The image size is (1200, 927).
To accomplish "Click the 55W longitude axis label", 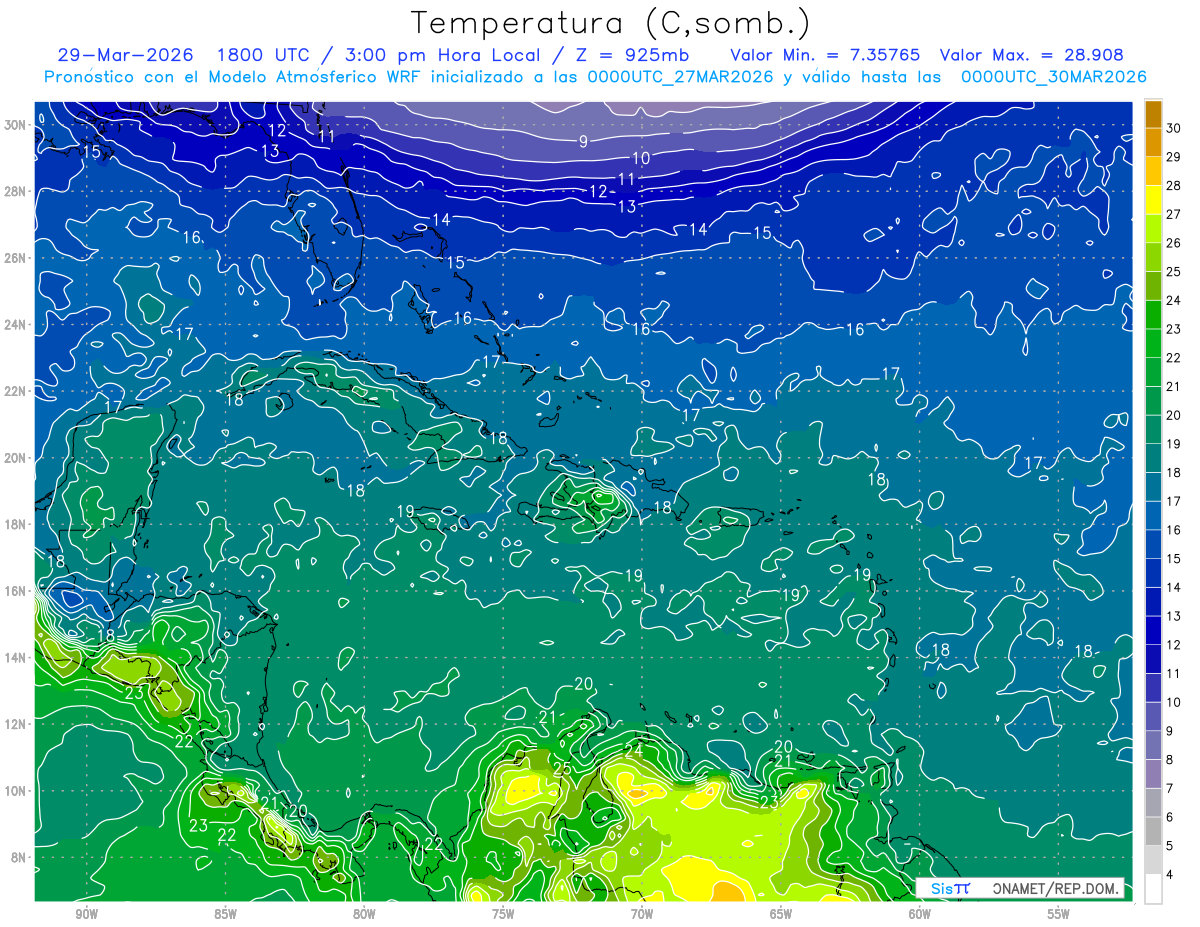I will click(x=1058, y=914).
